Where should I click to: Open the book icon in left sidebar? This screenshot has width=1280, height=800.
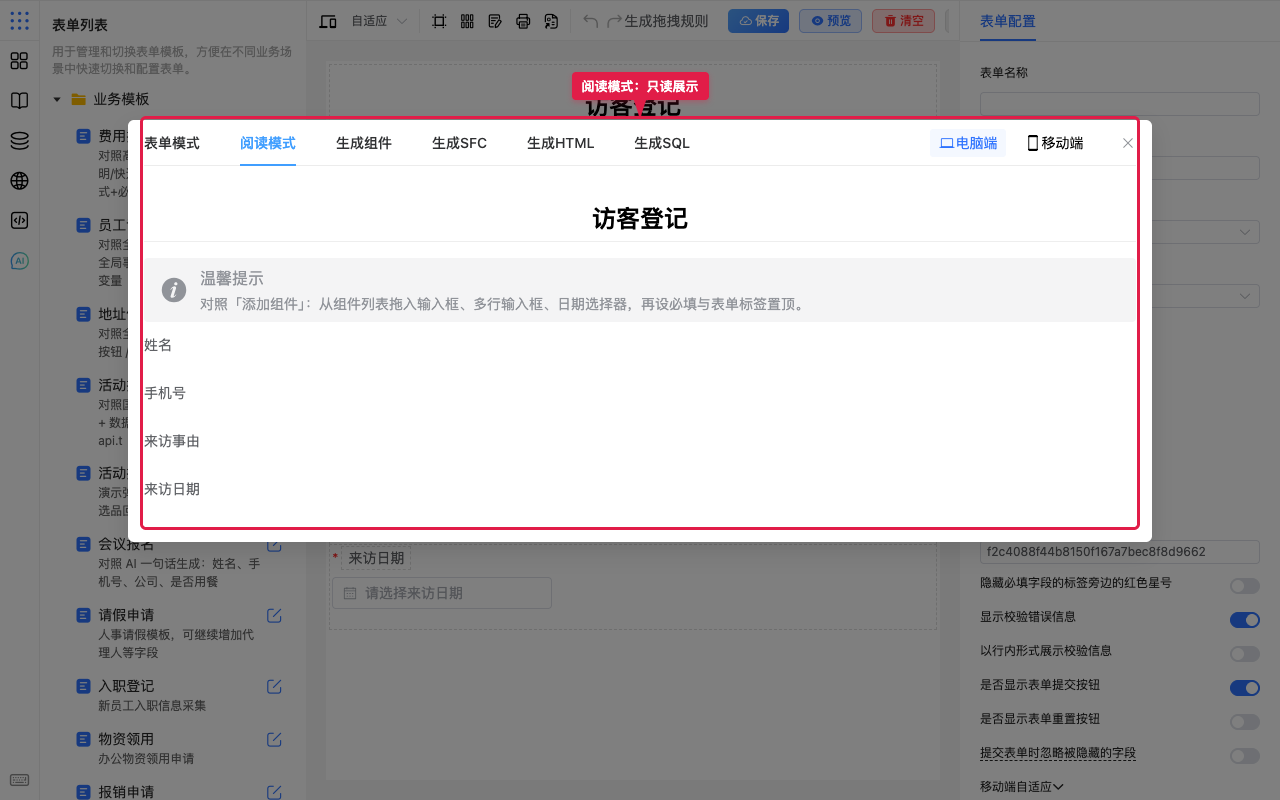pos(19,101)
